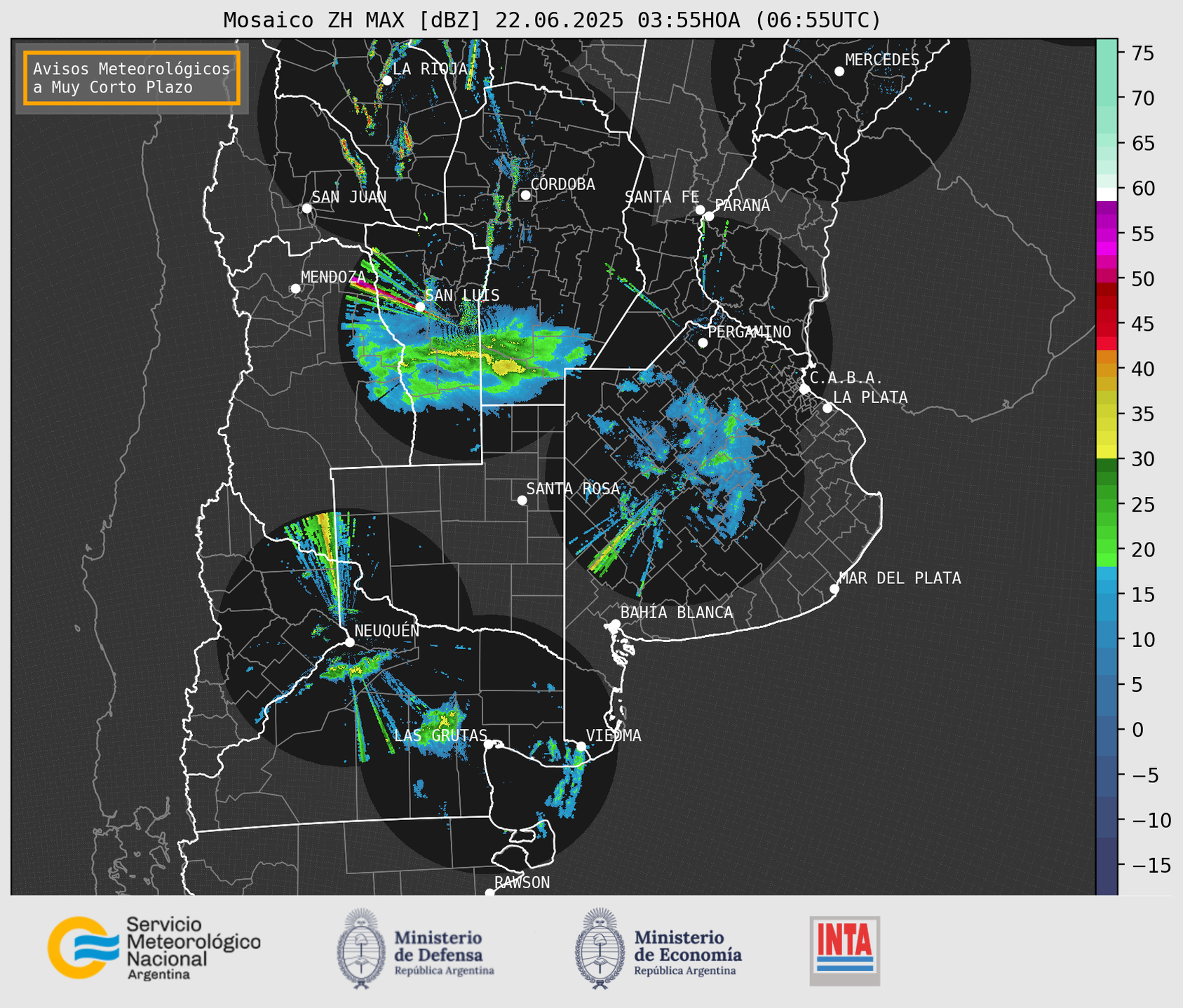Click the SANTA ROSA city label
The height and width of the screenshot is (1008, 1183).
tap(573, 489)
